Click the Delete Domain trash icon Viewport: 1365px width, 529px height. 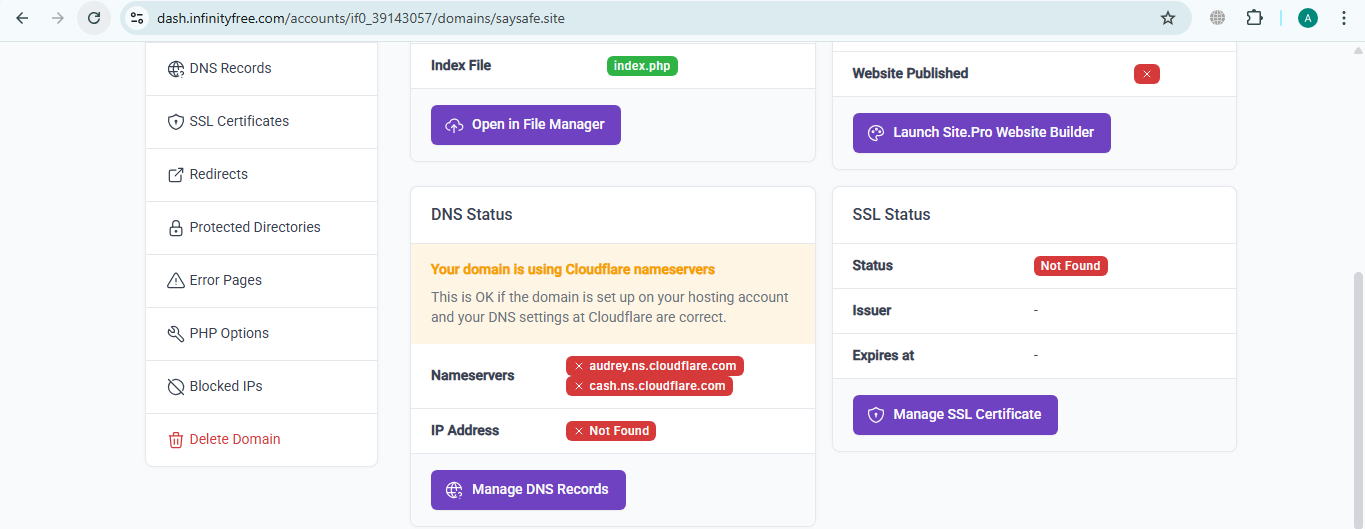(x=175, y=440)
